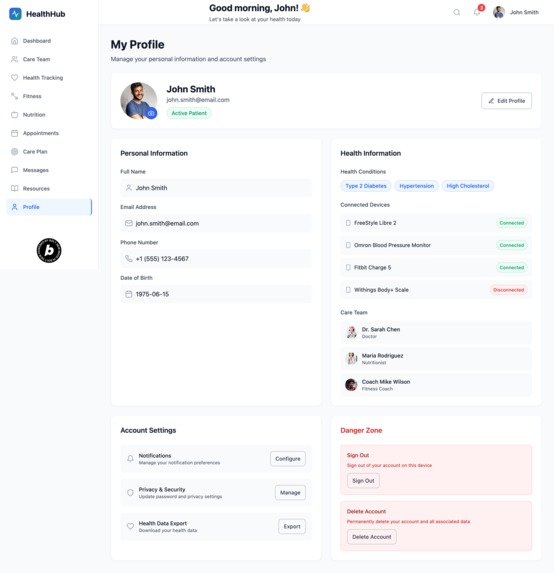The height and width of the screenshot is (573, 554).
Task: Click the Active Patient badge
Action: [189, 113]
